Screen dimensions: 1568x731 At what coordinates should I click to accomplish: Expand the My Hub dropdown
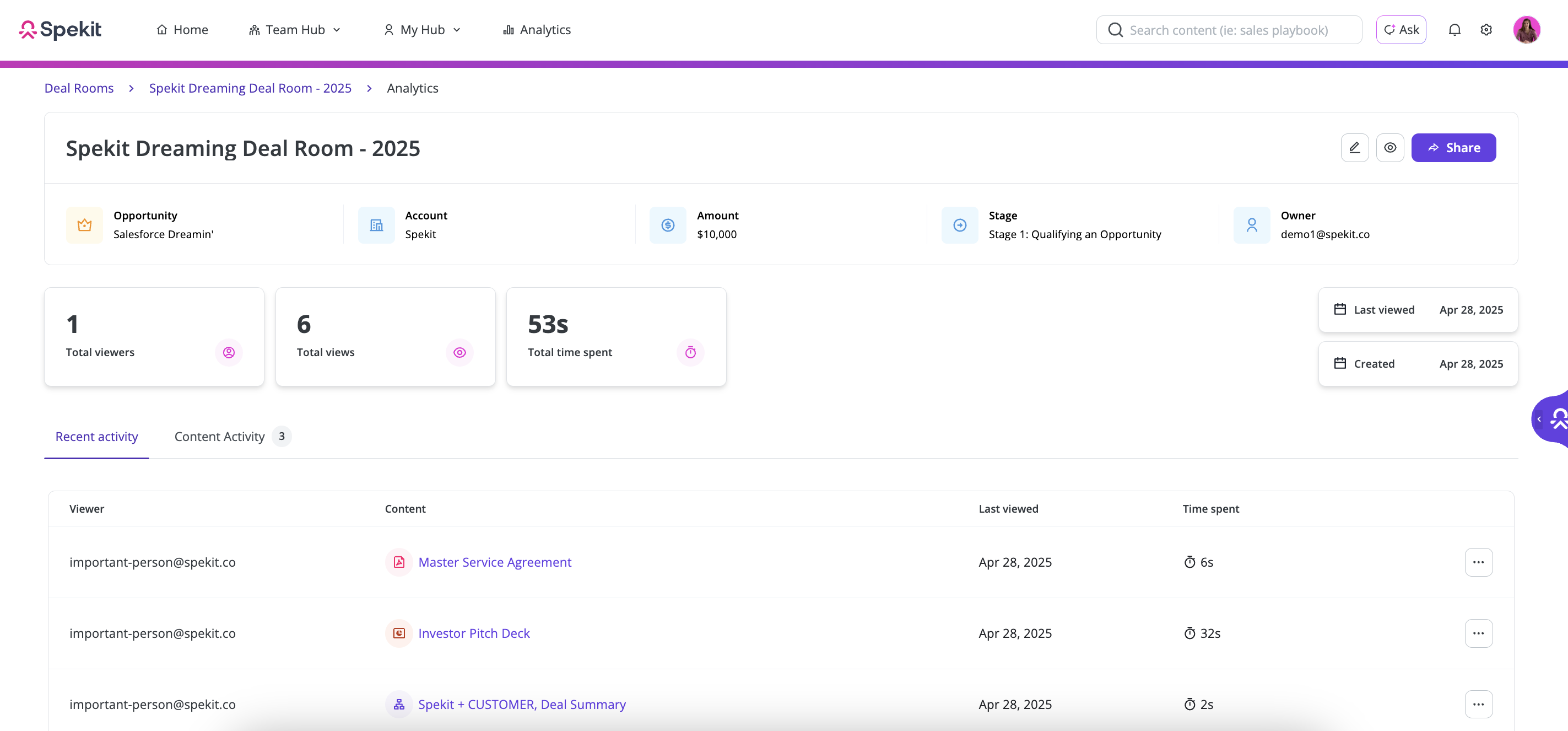click(422, 30)
